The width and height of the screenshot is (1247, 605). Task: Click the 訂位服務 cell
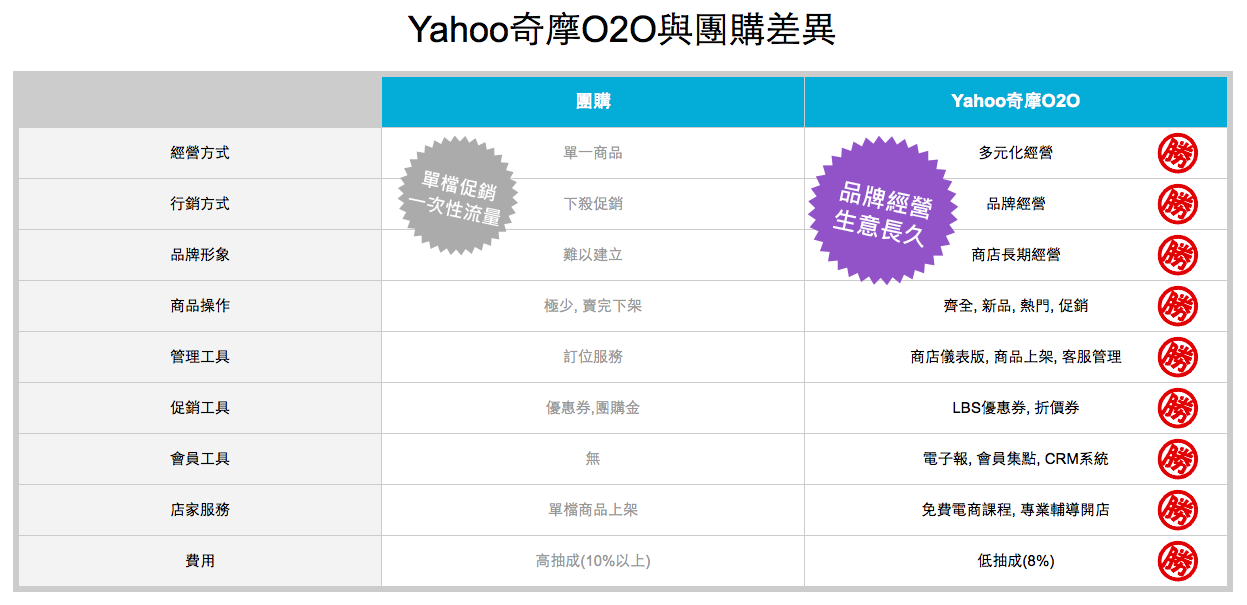tap(593, 357)
